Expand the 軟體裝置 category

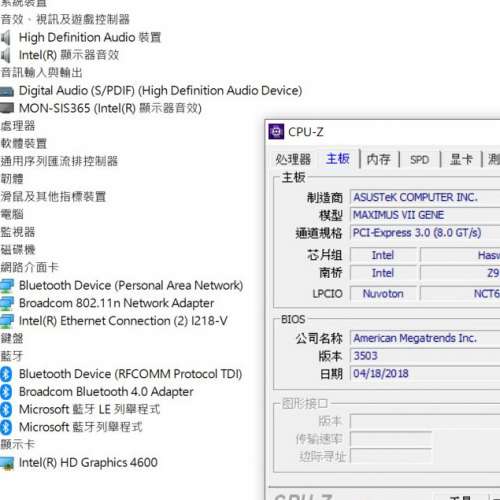coord(24,144)
